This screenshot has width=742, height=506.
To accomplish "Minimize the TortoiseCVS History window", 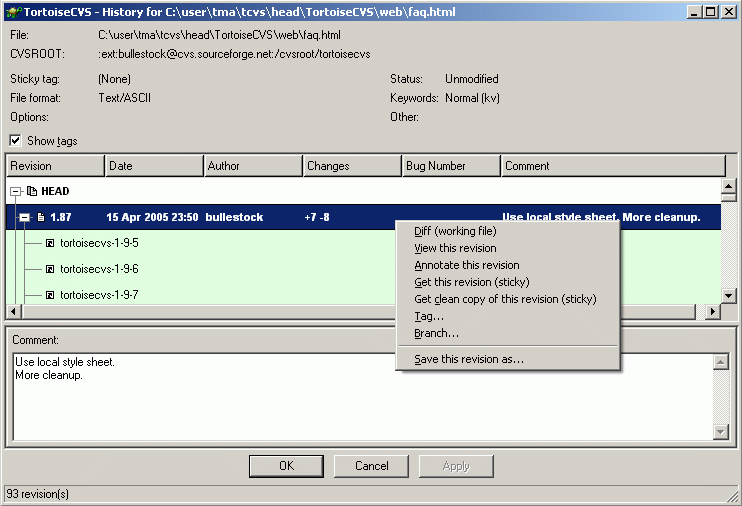I will (694, 12).
